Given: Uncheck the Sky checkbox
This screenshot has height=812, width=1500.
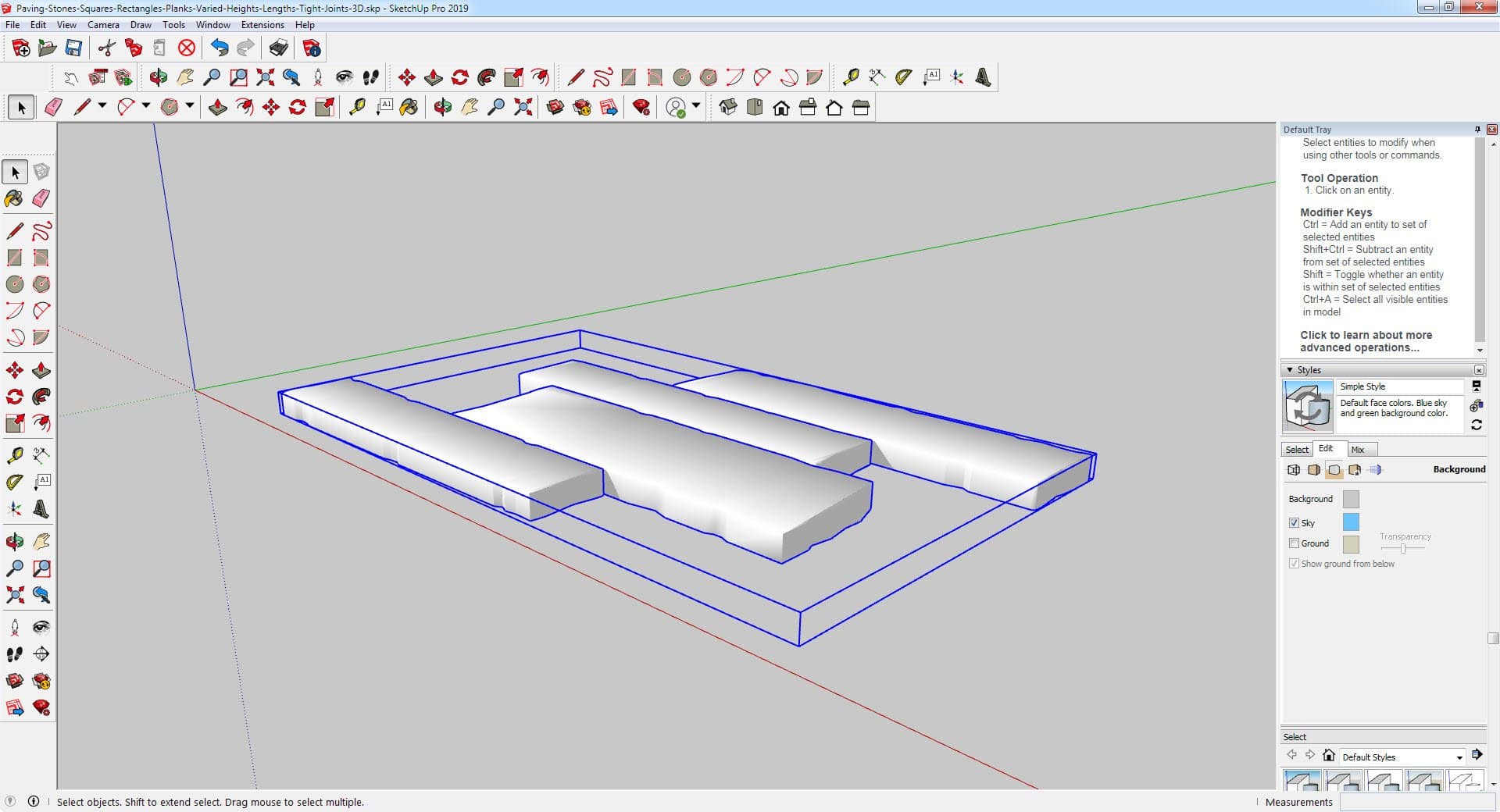Looking at the screenshot, I should (x=1294, y=523).
